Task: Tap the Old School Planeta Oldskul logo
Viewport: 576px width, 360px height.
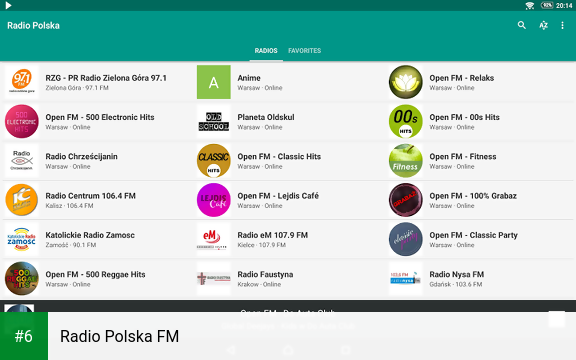Action: pyautogui.click(x=214, y=121)
